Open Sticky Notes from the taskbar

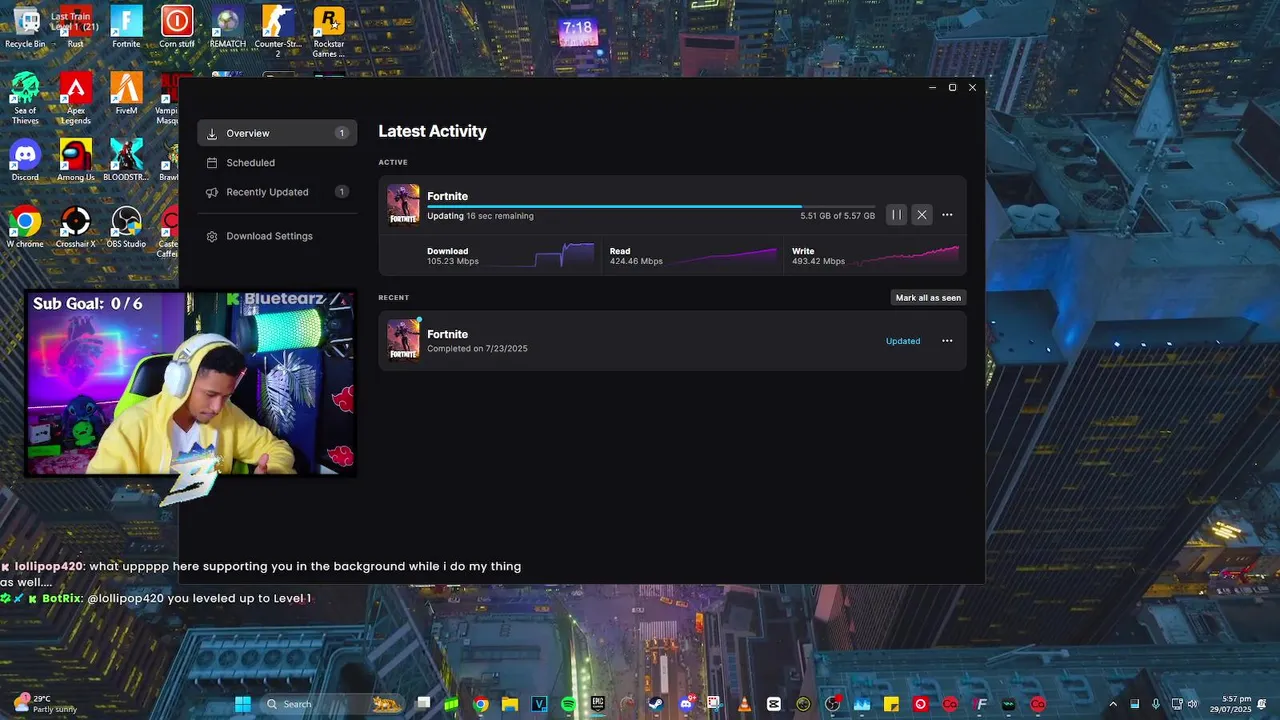coord(891,704)
